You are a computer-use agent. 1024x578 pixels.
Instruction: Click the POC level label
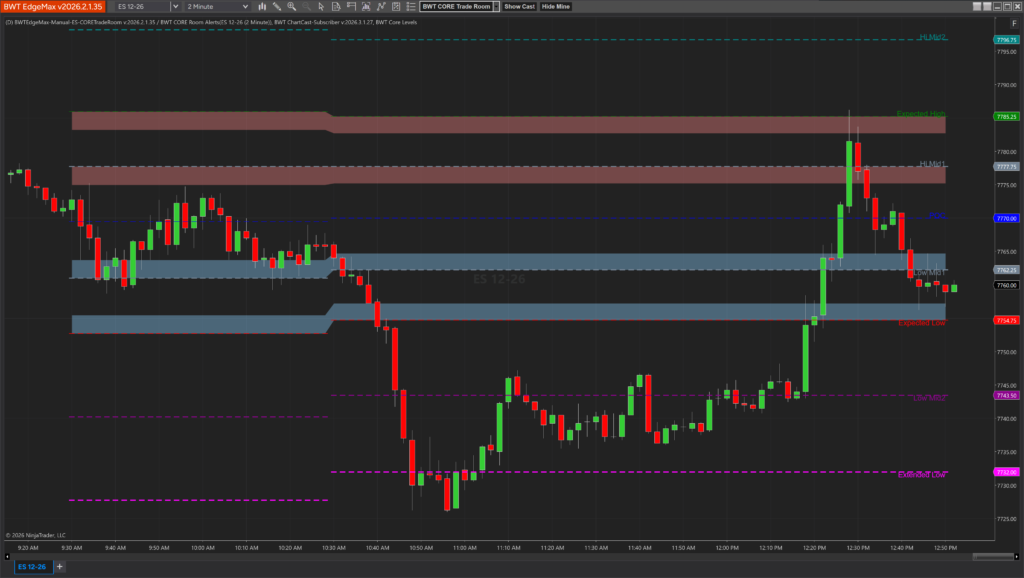pyautogui.click(x=937, y=216)
